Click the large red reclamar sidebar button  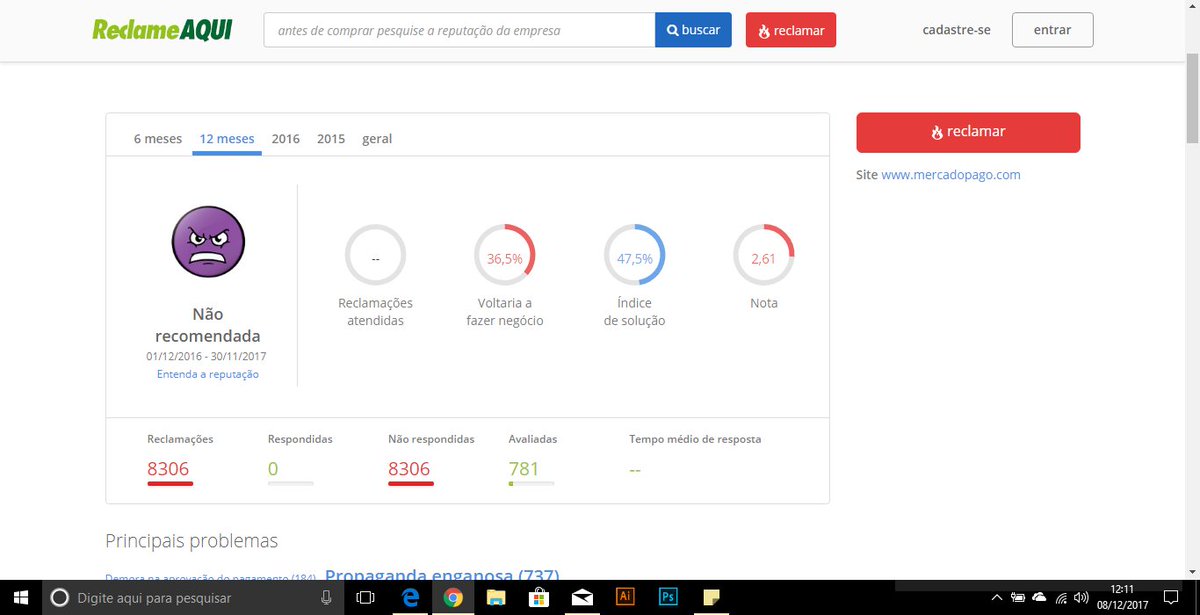click(968, 132)
